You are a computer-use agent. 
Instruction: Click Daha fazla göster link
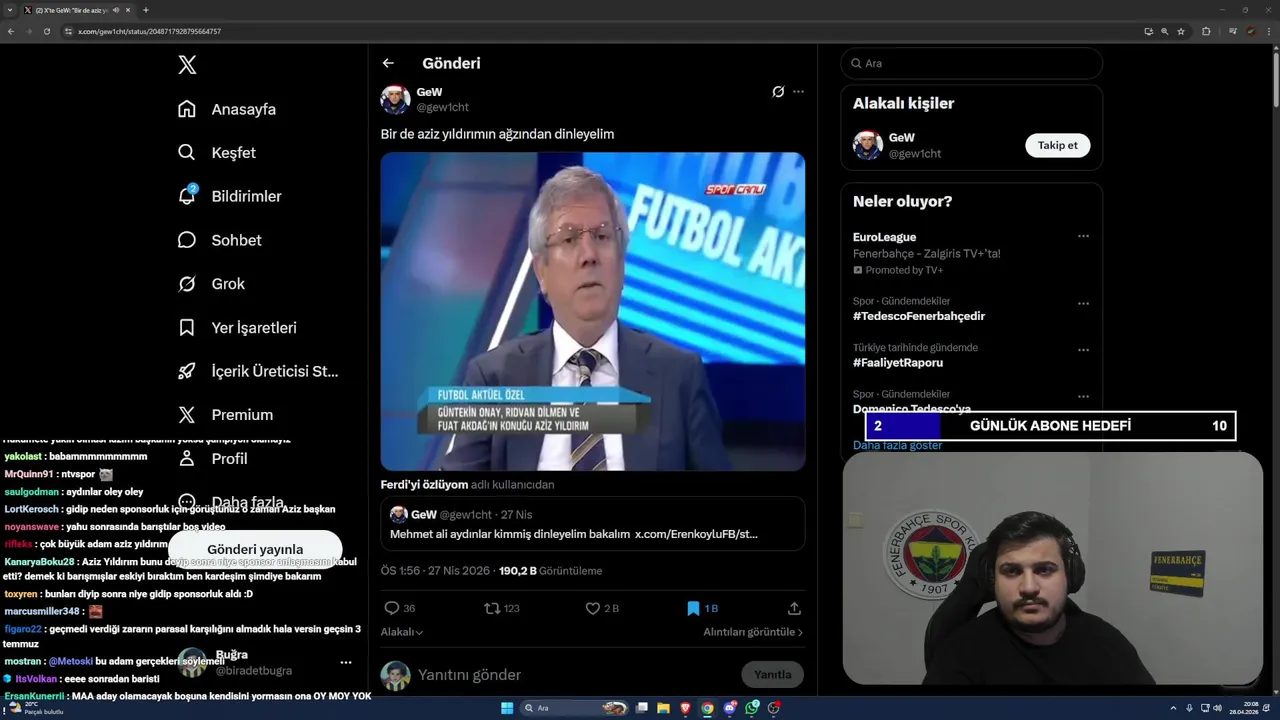(897, 445)
